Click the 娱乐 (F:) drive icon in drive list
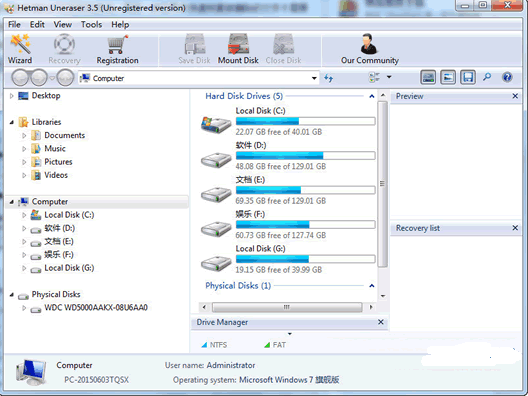Viewport: 528px width, 396px height. point(216,229)
